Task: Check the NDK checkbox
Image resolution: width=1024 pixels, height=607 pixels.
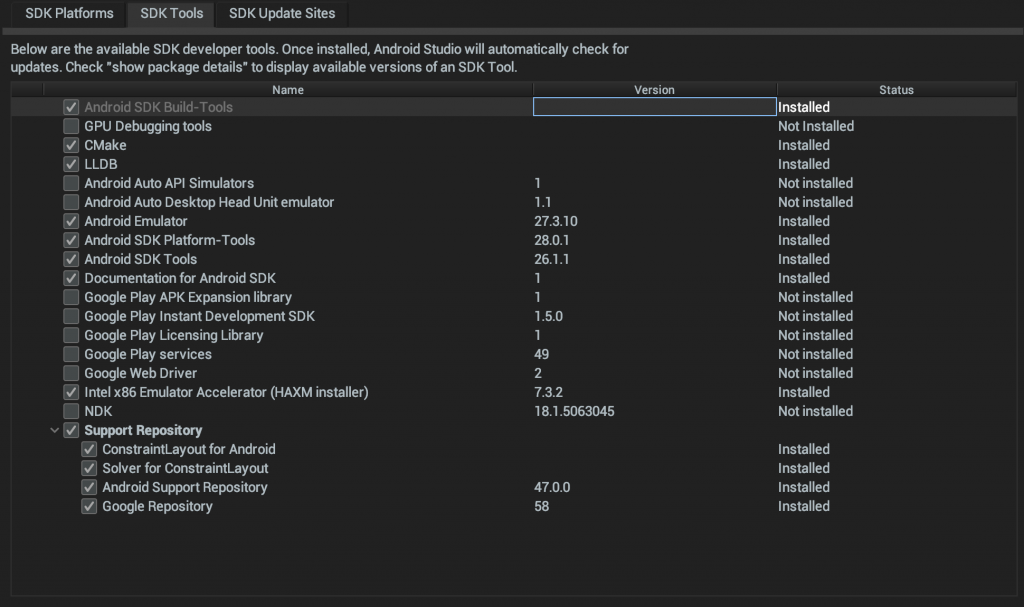Action: coord(71,411)
